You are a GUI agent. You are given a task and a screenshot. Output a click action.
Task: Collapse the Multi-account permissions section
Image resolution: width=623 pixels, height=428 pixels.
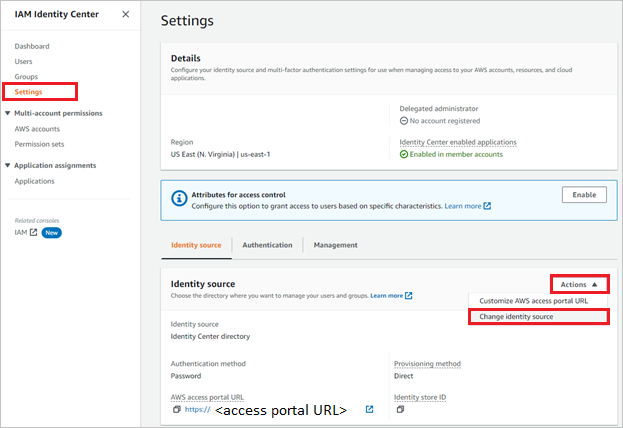8,113
